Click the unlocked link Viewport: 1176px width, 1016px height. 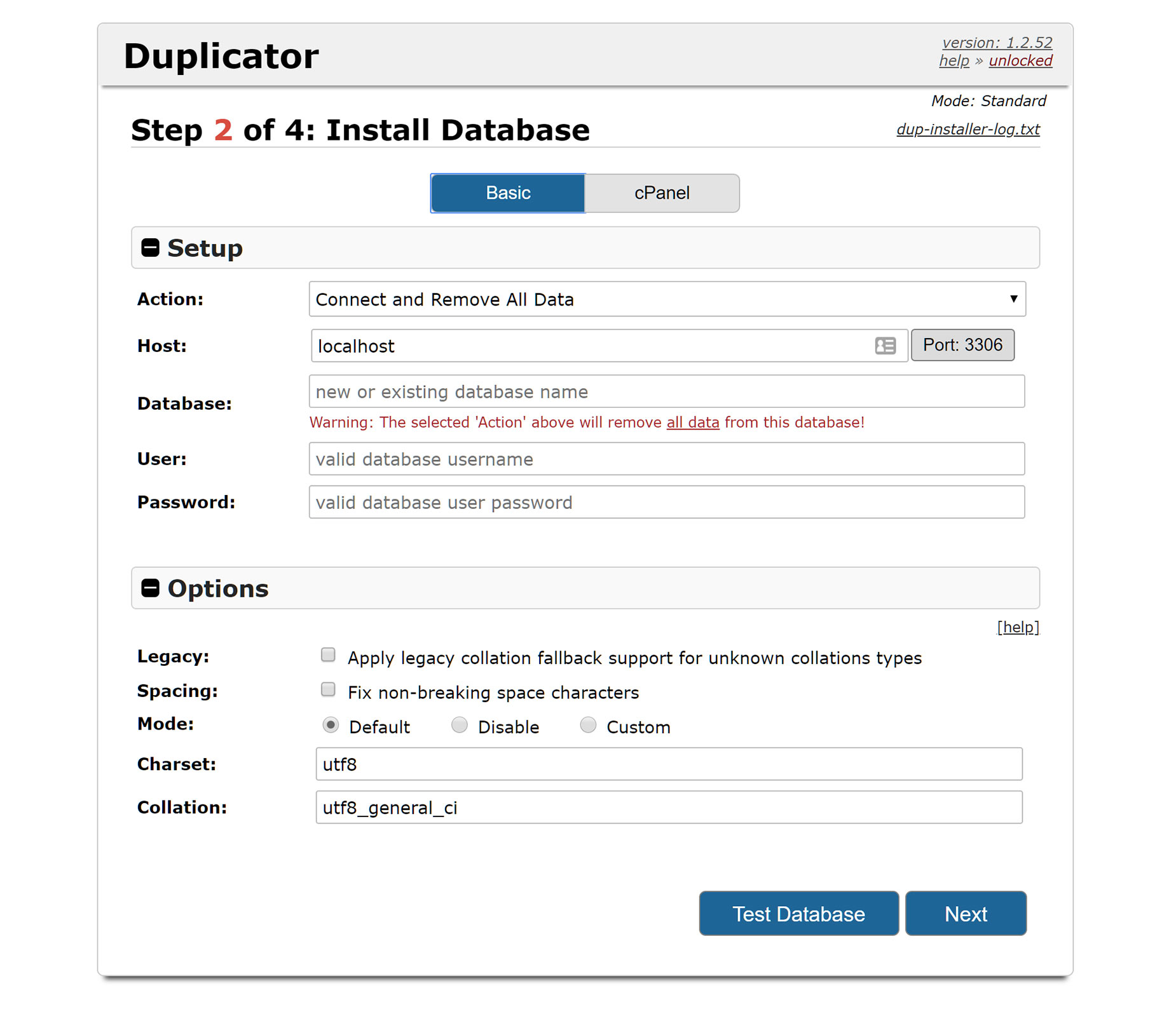click(1020, 60)
